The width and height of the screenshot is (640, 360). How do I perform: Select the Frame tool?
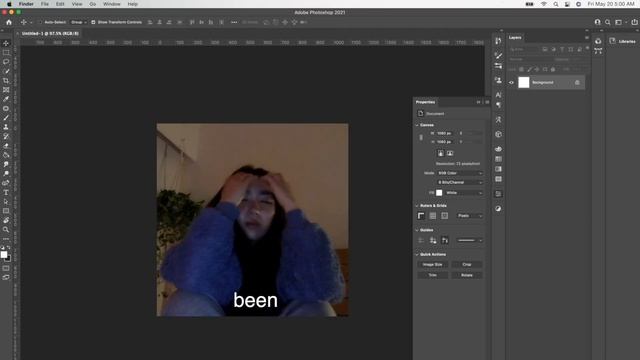click(6, 90)
